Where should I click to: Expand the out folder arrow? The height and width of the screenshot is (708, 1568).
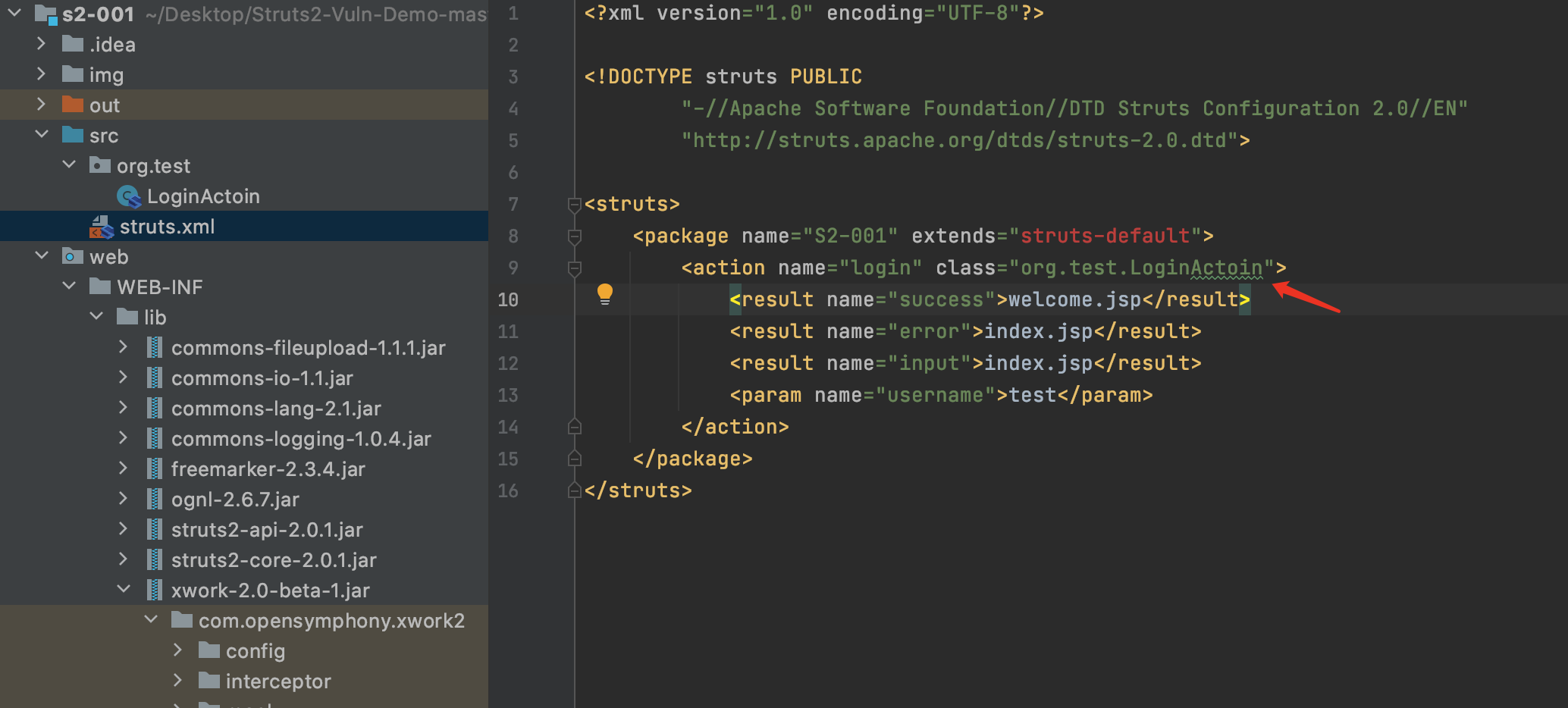click(42, 104)
